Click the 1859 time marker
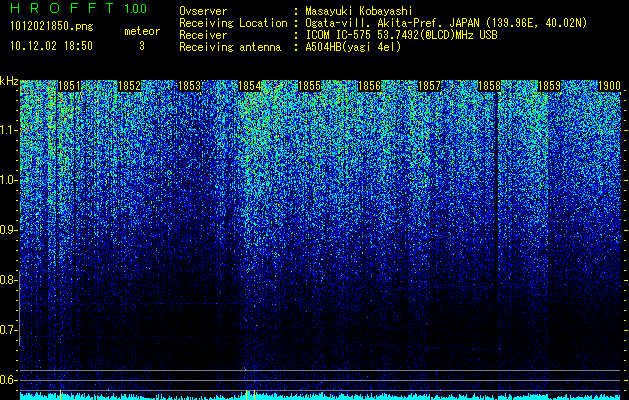 coord(550,86)
